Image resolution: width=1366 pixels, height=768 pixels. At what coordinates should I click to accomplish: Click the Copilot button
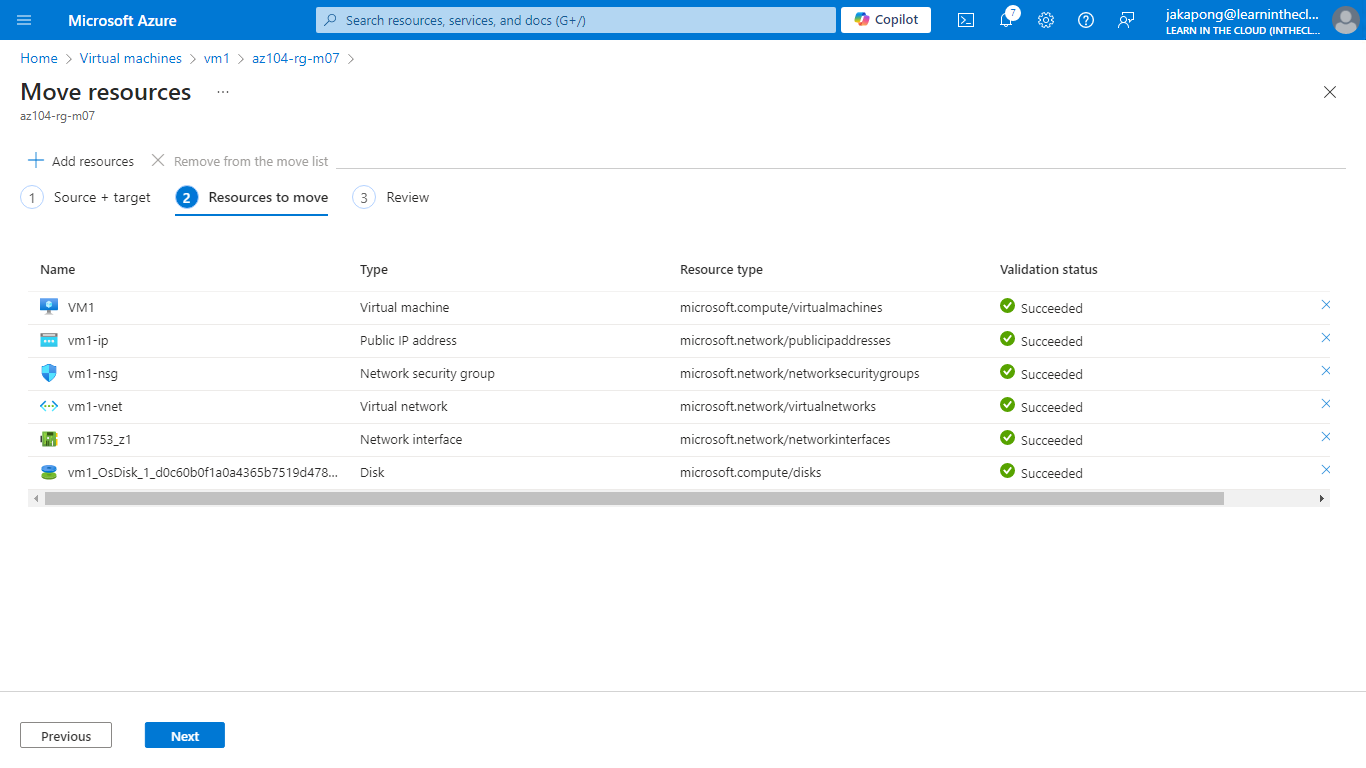(x=886, y=20)
